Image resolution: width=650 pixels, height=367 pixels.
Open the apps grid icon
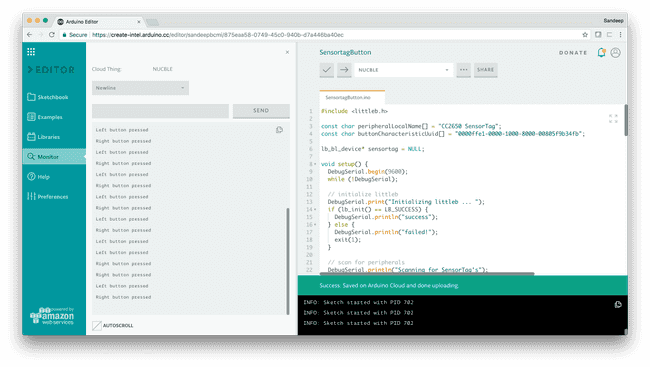point(31,51)
